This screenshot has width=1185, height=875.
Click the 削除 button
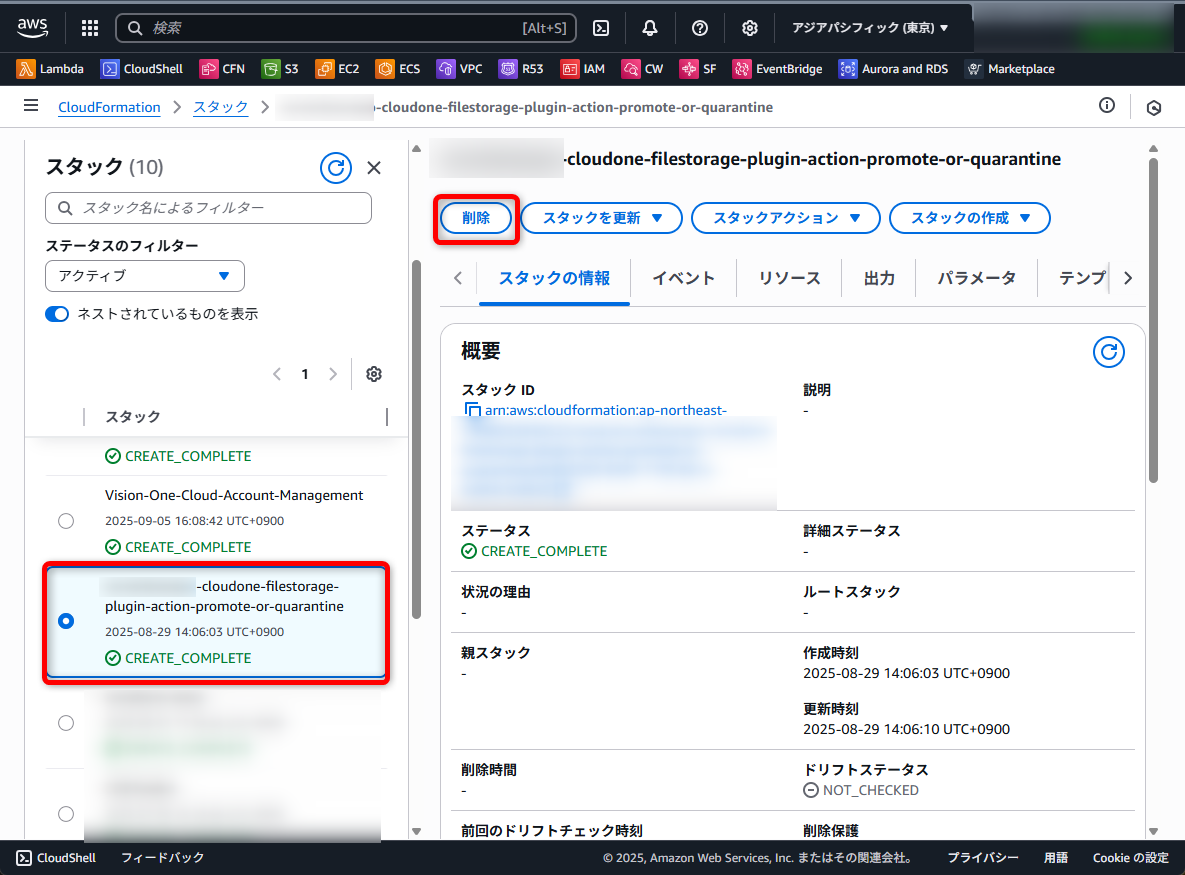476,218
